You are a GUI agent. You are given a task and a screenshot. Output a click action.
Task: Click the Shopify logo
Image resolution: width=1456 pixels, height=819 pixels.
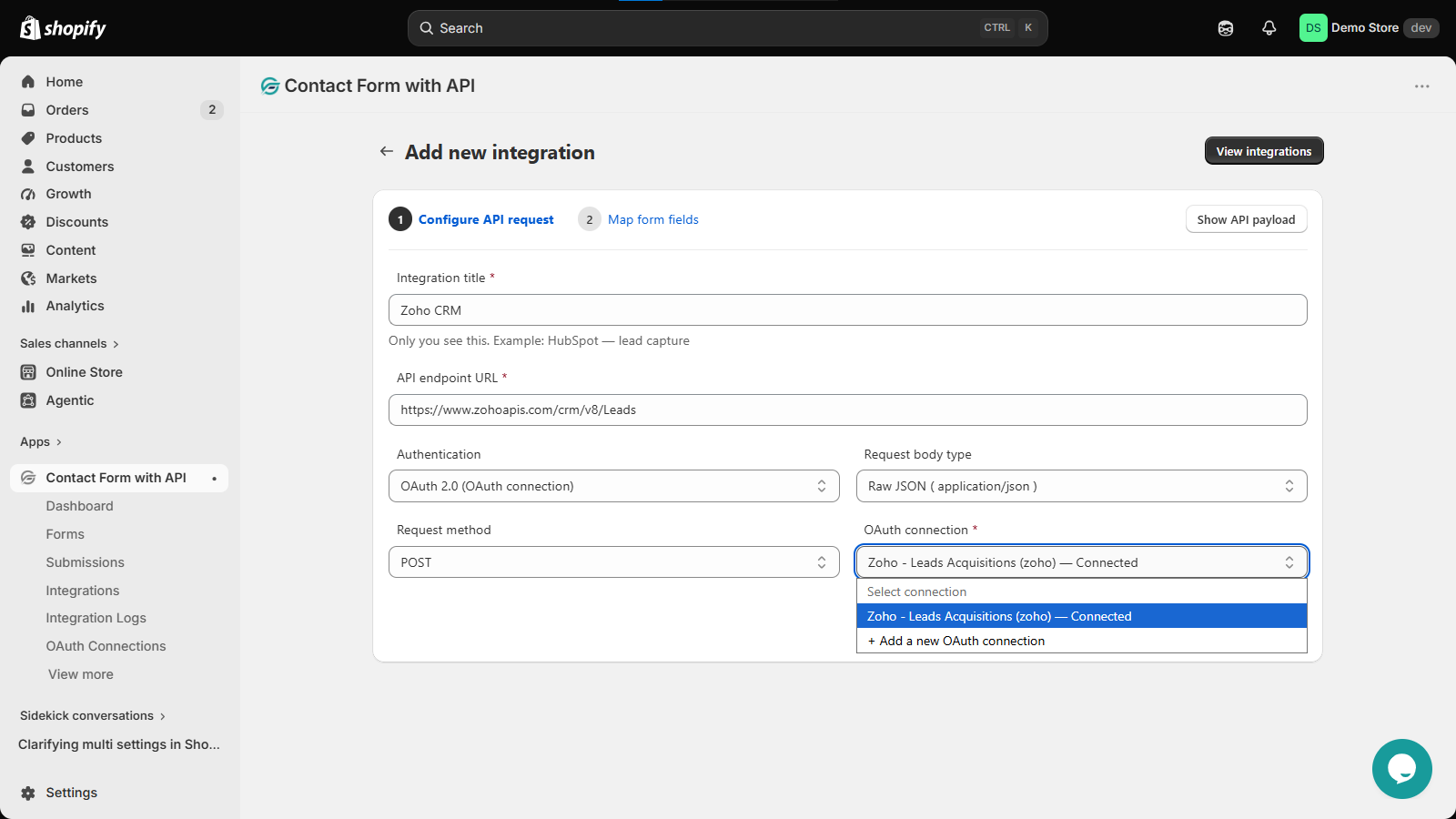coord(63,28)
